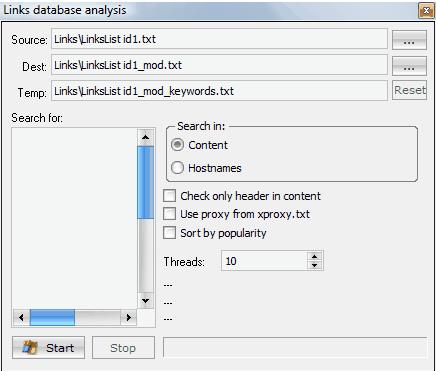Click the Search for list's up scroll arrow

[145, 137]
